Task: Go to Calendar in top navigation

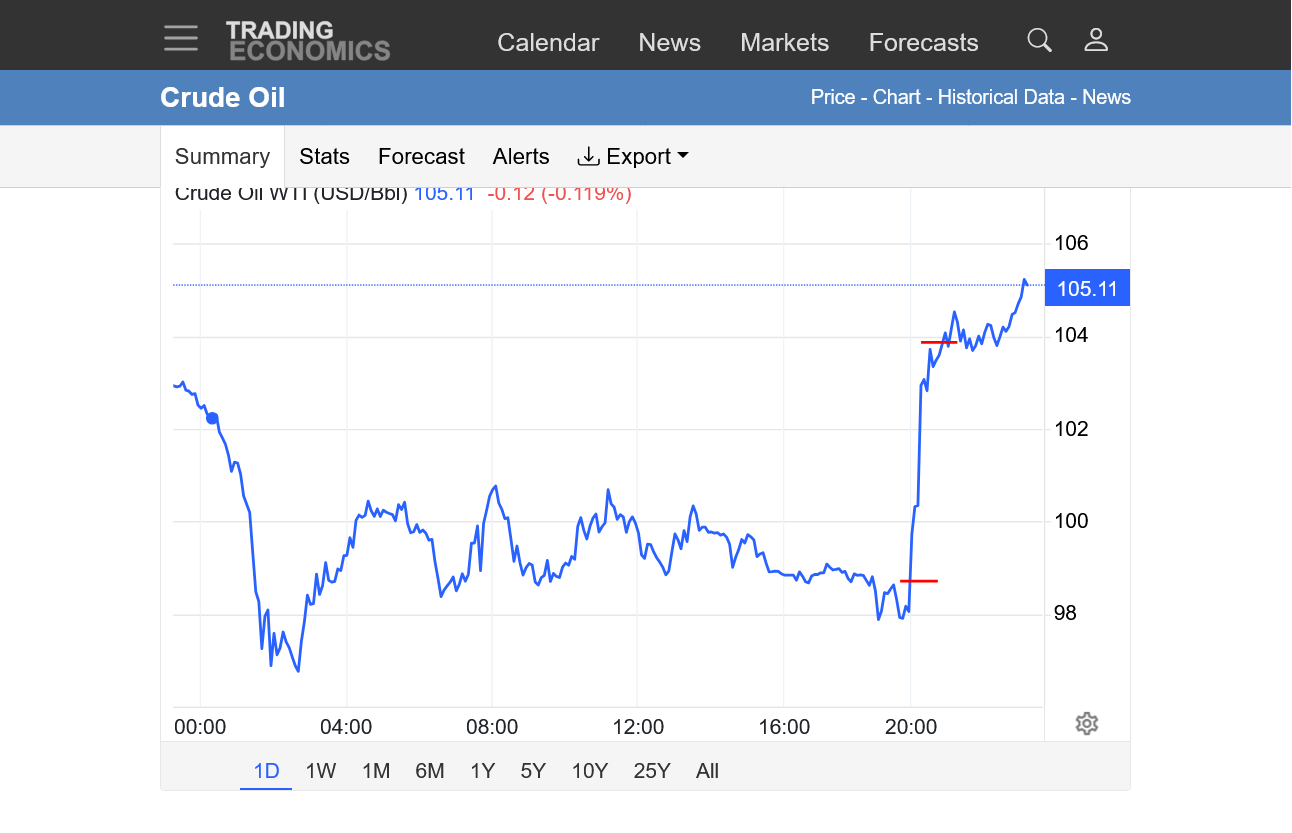Action: [x=547, y=43]
